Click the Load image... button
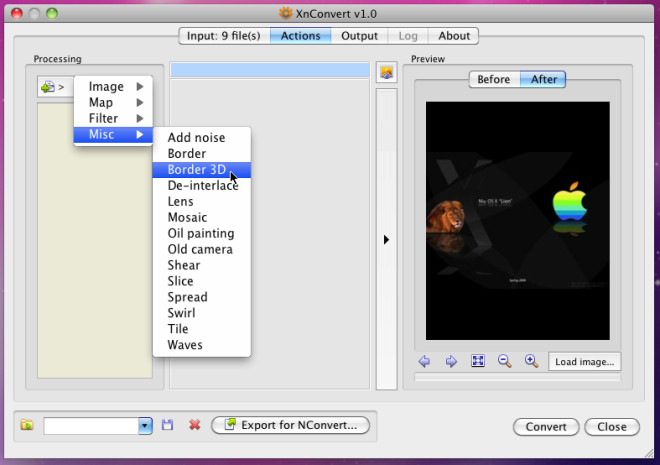Image resolution: width=660 pixels, height=465 pixels. pos(584,362)
